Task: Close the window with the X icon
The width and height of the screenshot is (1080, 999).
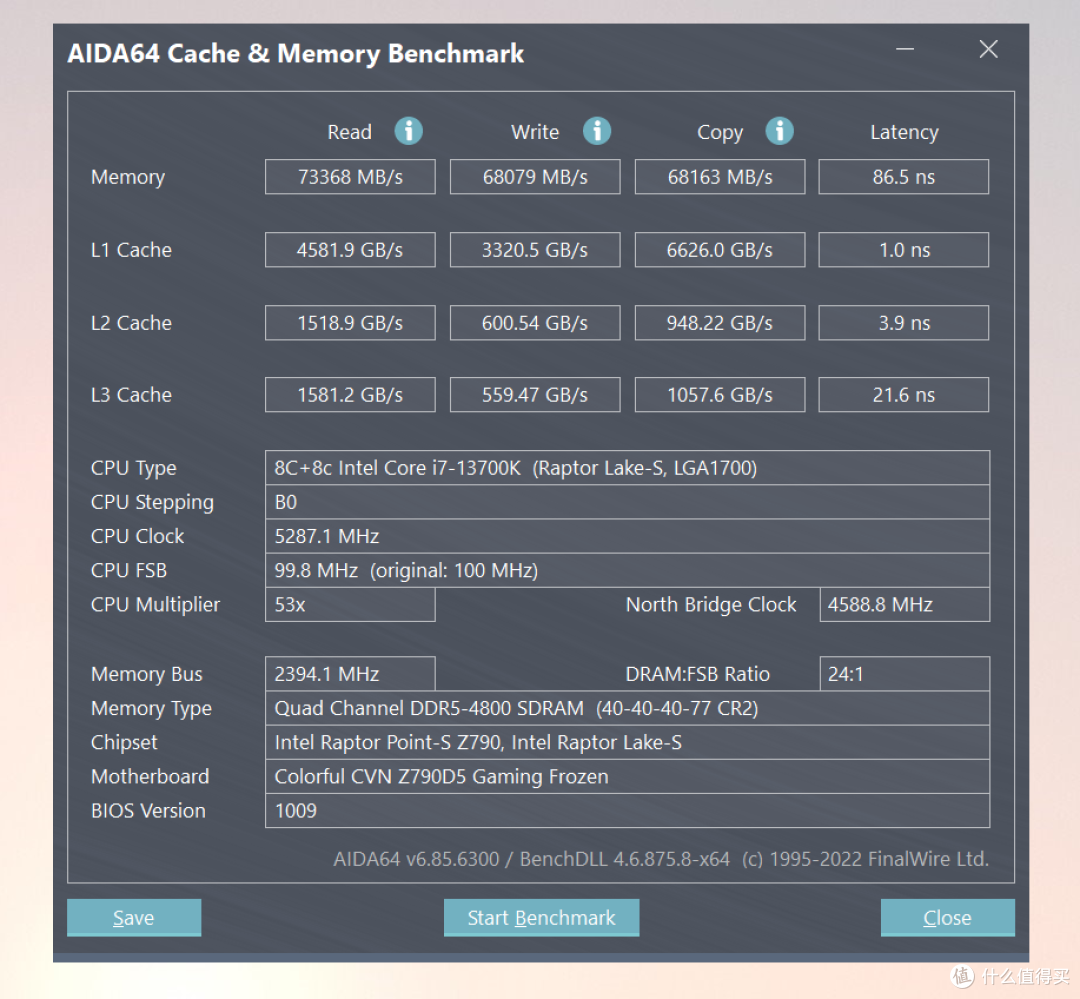Action: 988,49
